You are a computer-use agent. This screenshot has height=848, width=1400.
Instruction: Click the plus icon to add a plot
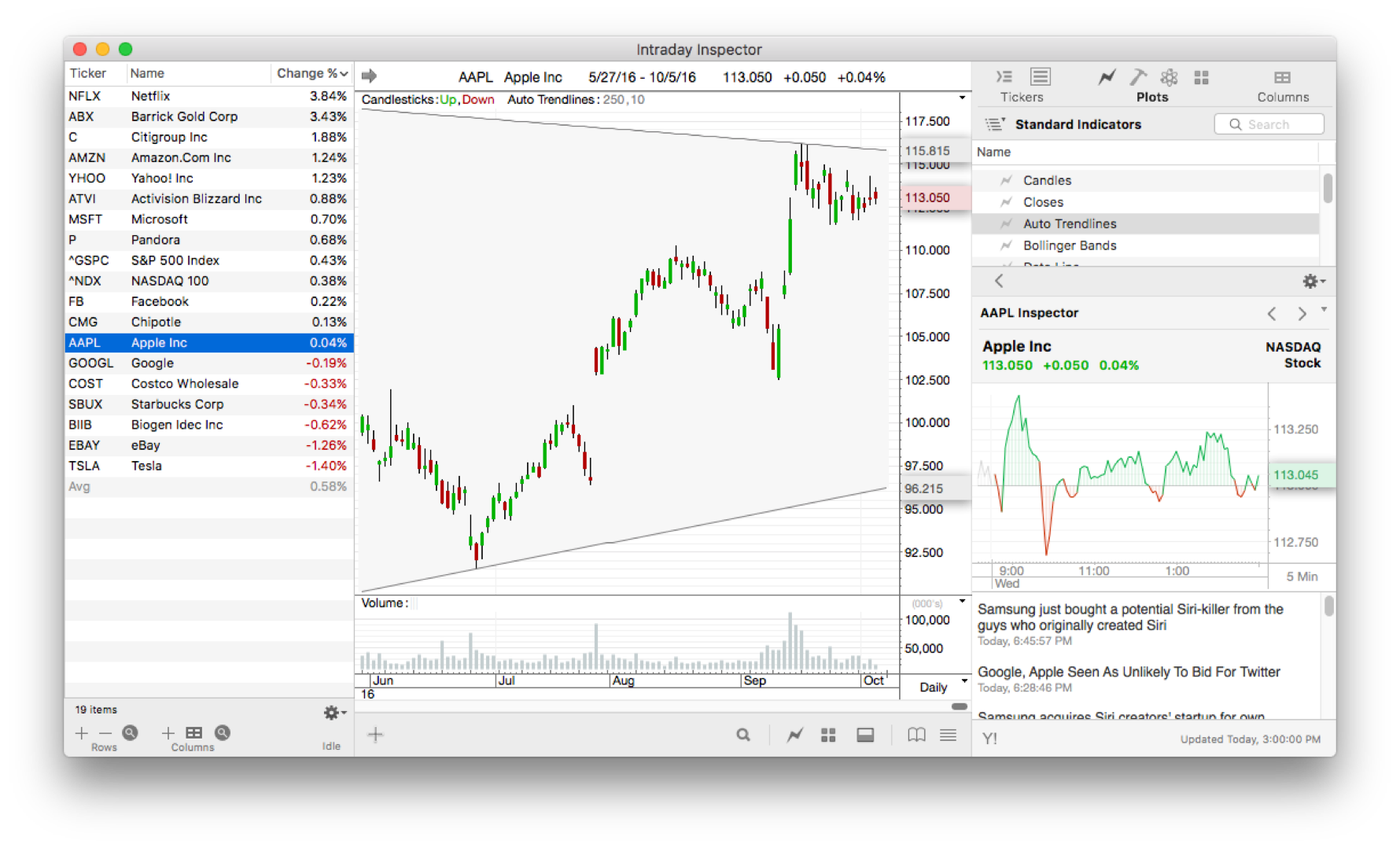coord(375,734)
